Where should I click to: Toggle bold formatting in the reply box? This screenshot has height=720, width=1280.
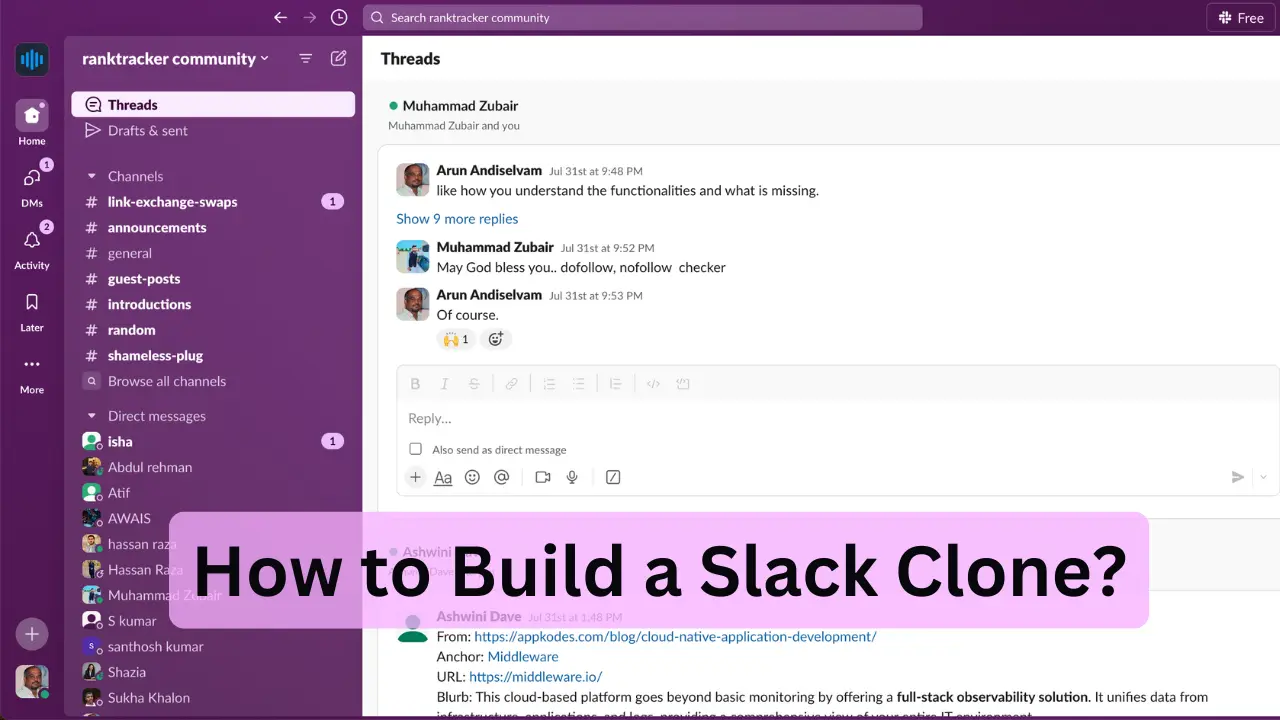[x=415, y=384]
